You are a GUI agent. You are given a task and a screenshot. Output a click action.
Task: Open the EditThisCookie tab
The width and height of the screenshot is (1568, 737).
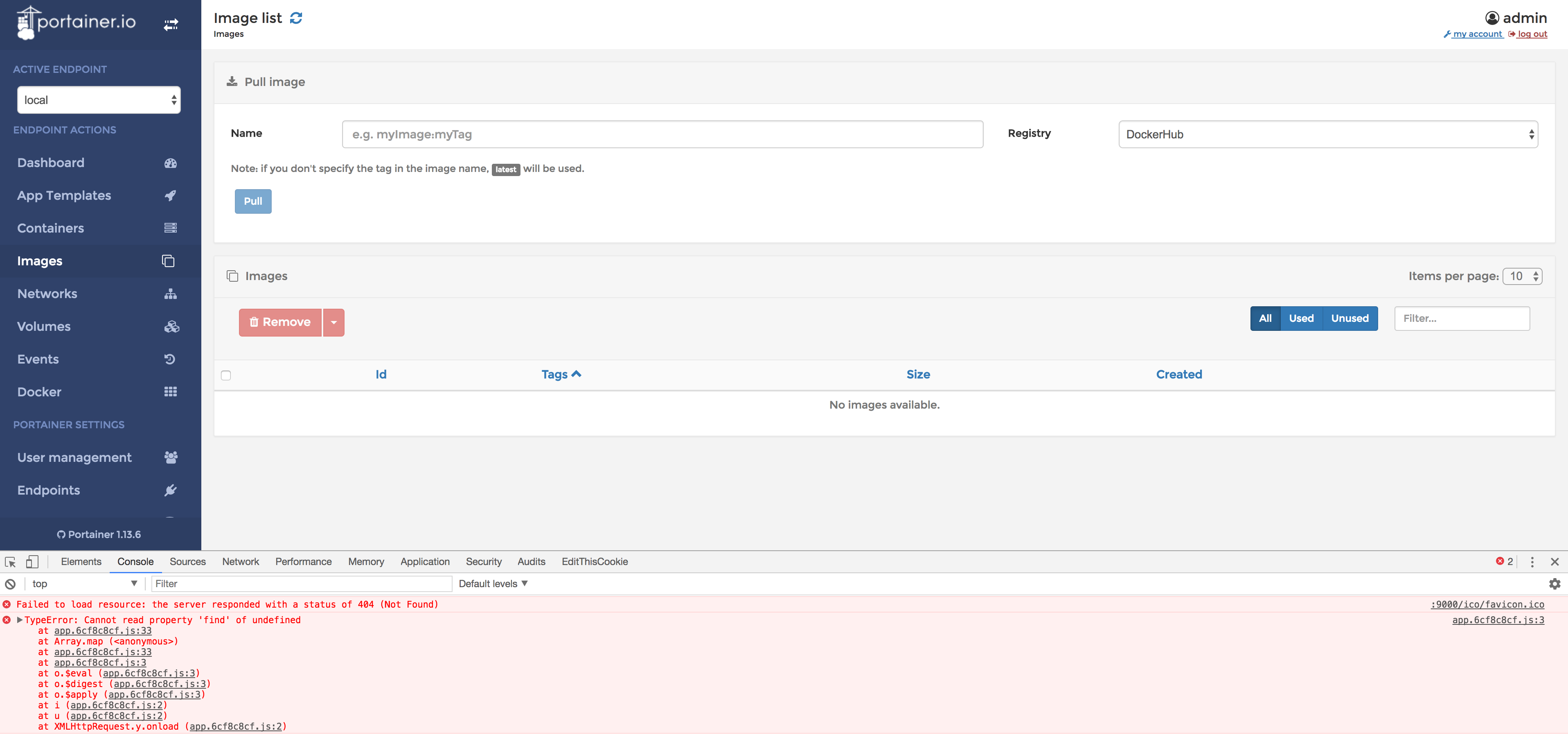pyautogui.click(x=595, y=562)
